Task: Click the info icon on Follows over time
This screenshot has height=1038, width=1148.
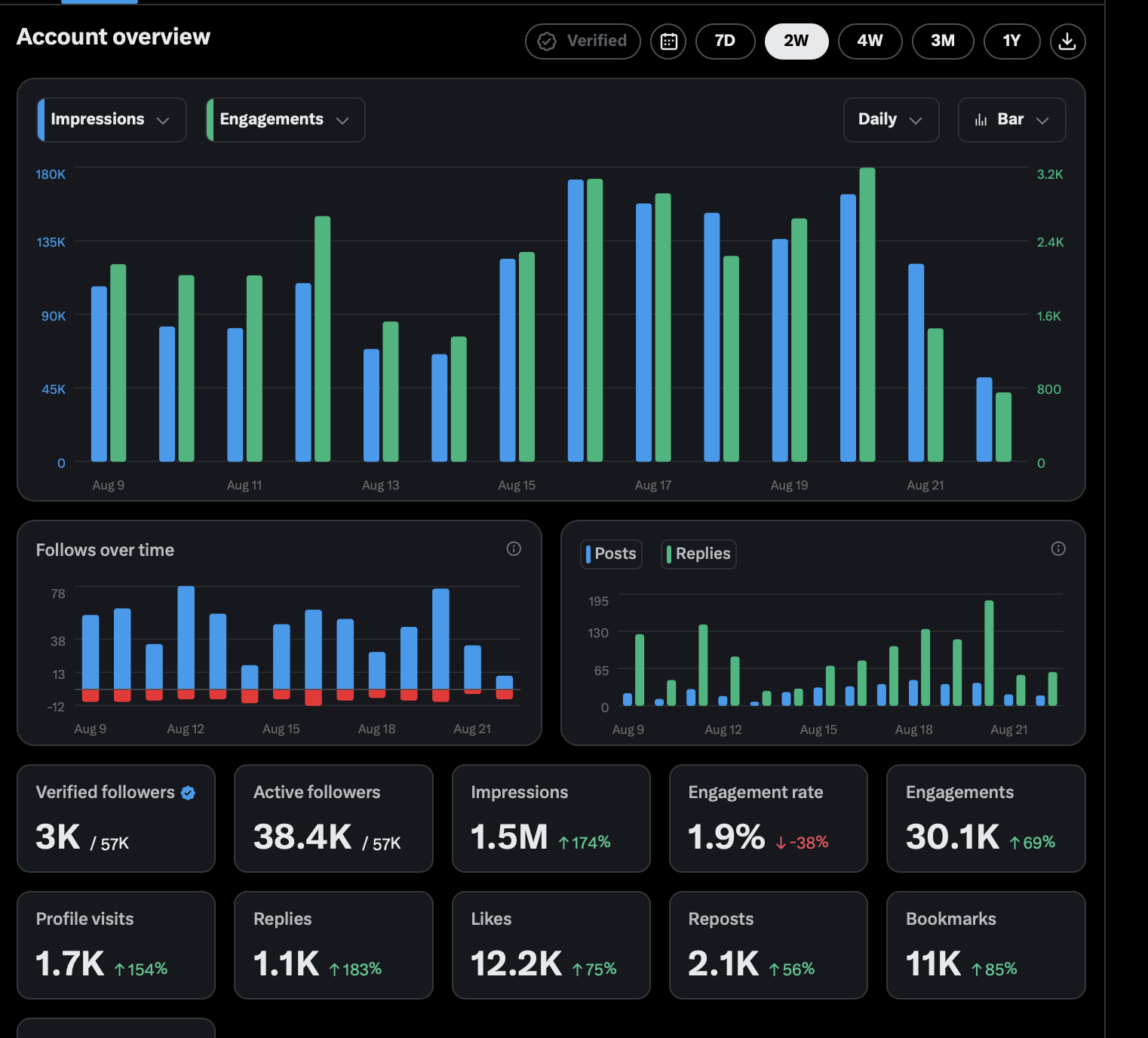Action: coord(514,548)
